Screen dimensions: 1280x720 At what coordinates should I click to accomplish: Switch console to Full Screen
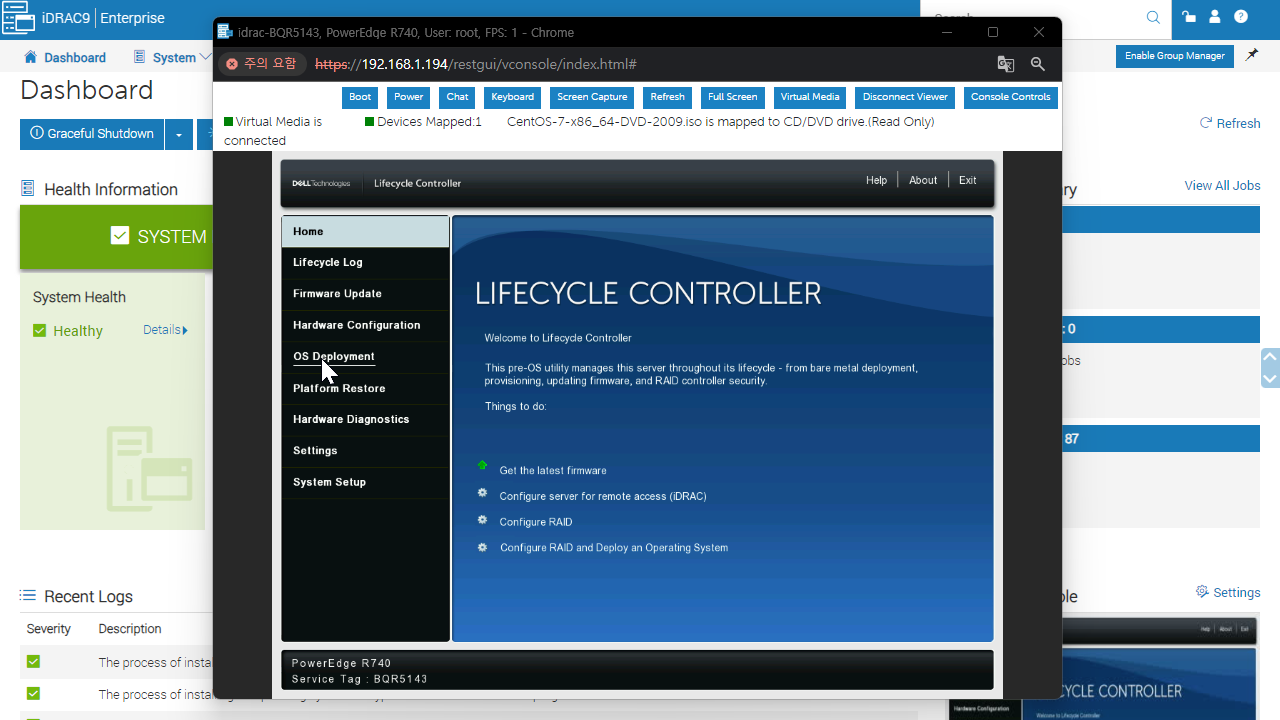coord(732,97)
